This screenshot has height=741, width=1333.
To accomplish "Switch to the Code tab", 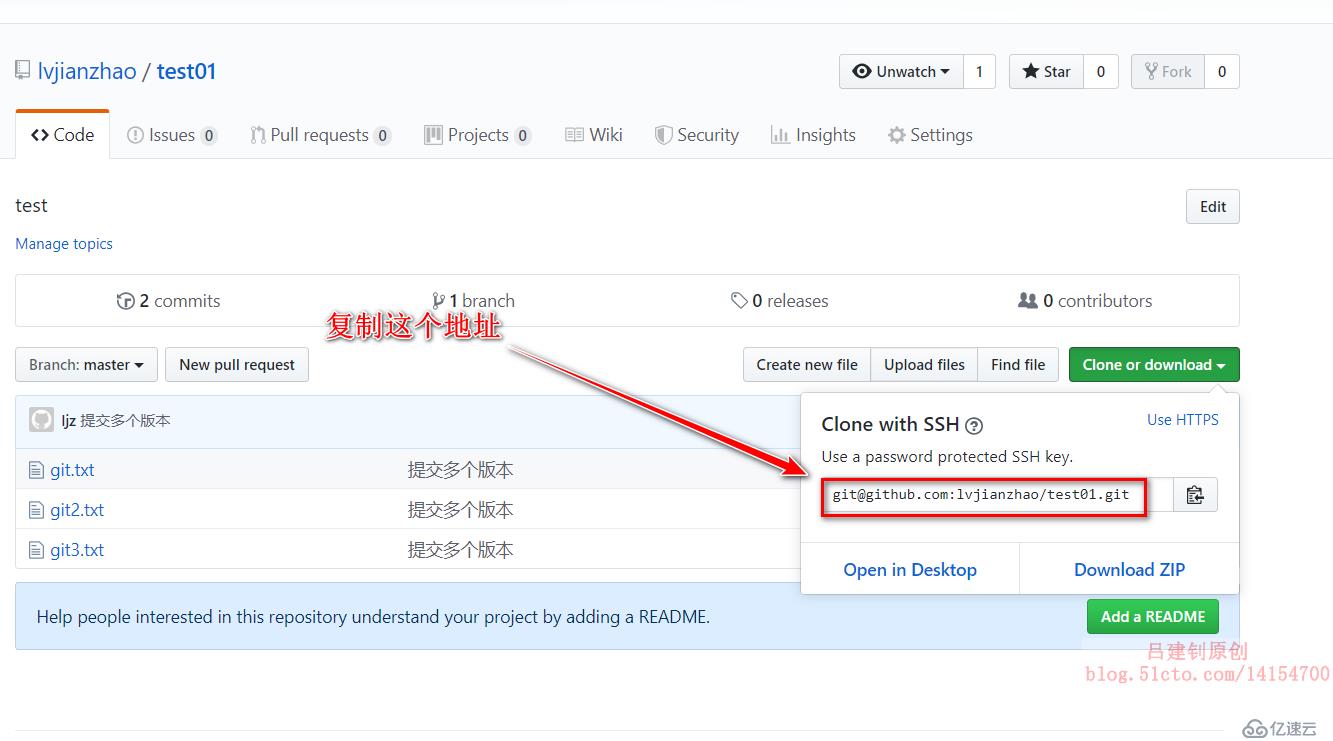I will point(62,135).
